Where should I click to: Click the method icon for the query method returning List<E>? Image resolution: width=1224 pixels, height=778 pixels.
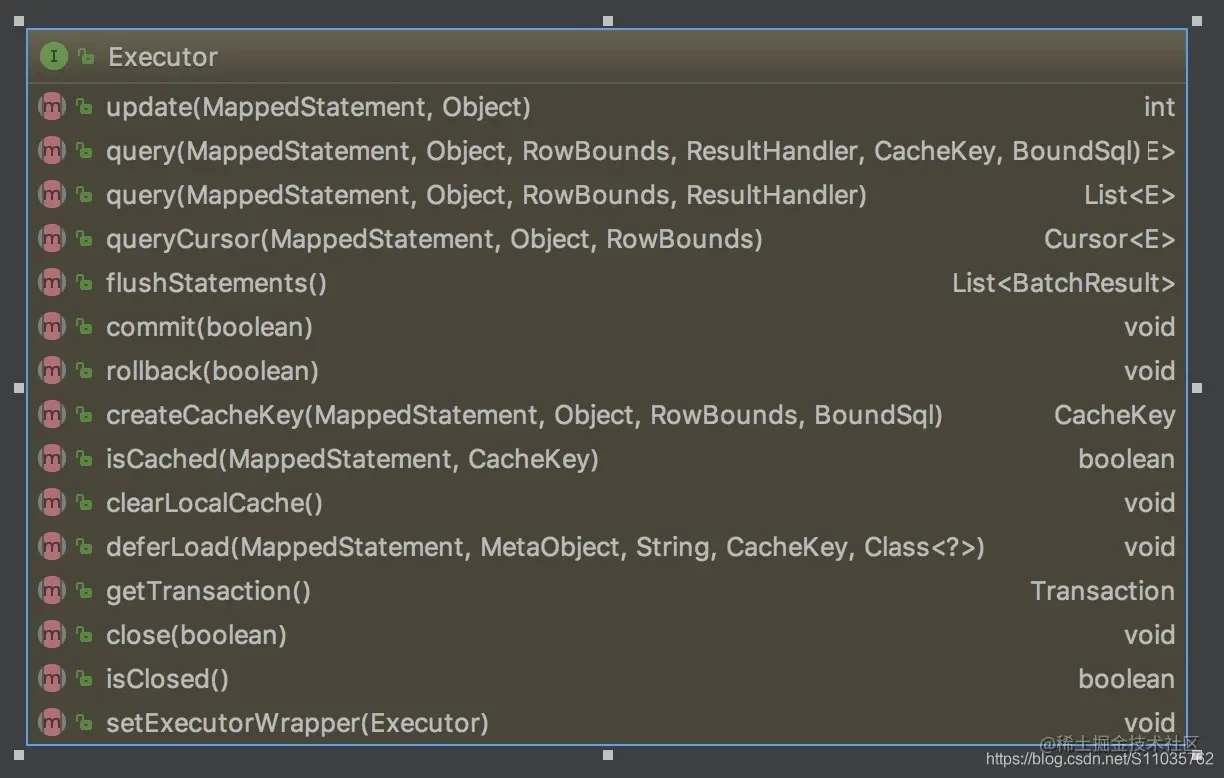click(52, 195)
